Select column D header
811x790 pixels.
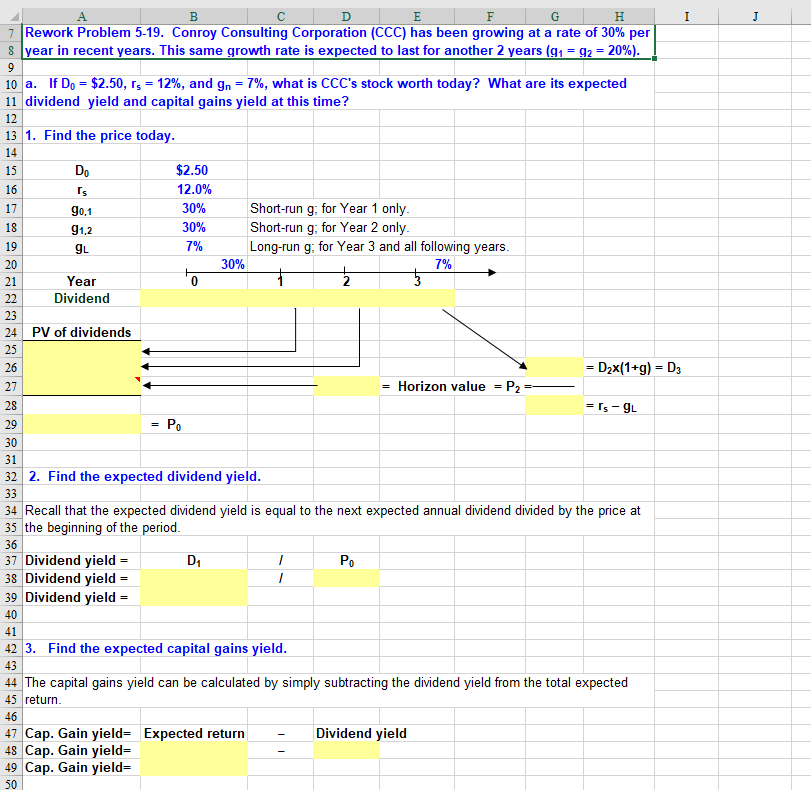pos(346,17)
